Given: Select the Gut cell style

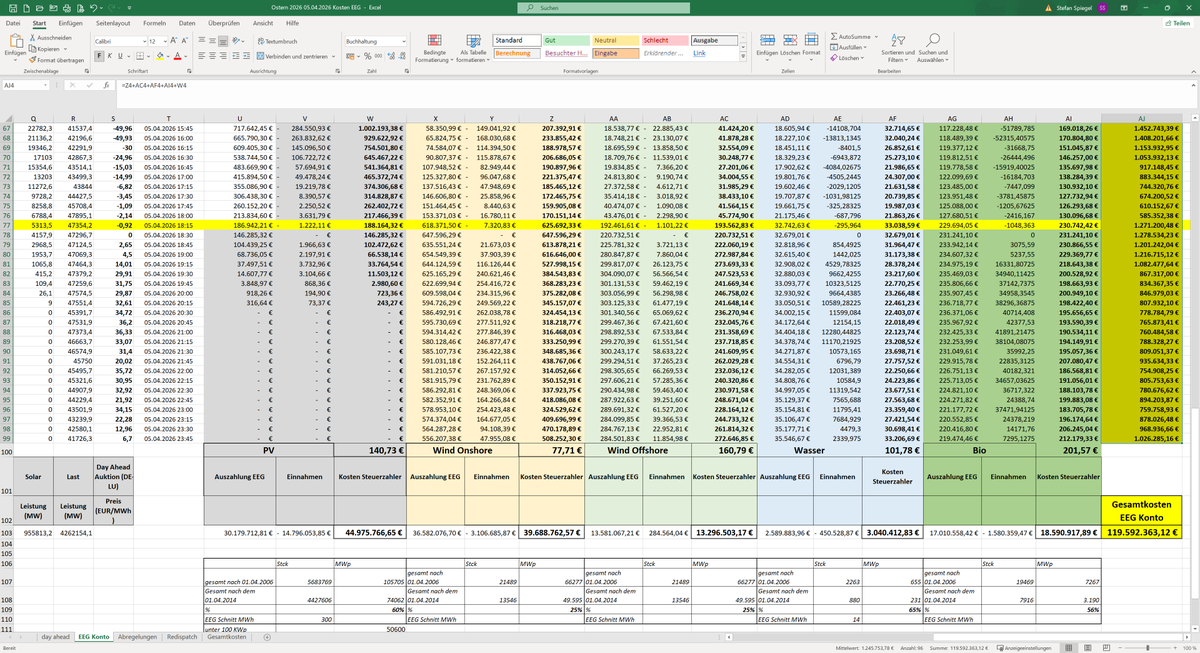Looking at the screenshot, I should click(x=567, y=40).
